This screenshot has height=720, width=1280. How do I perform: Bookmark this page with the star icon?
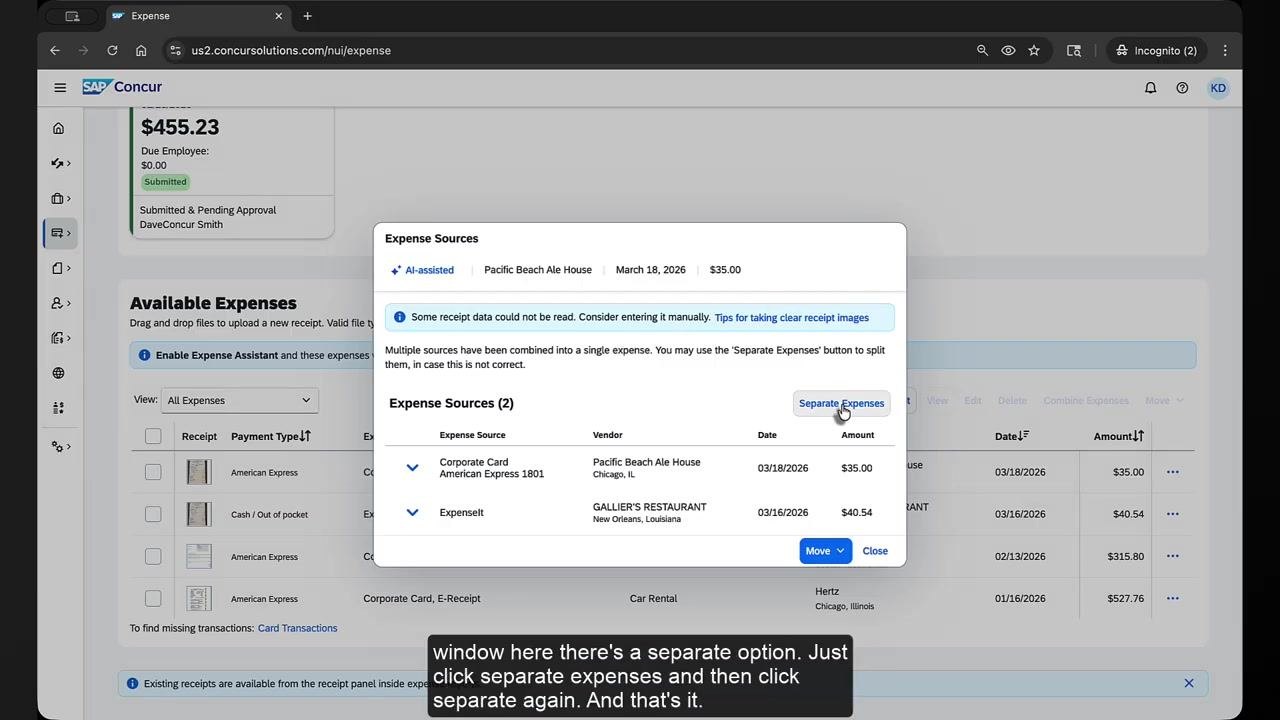pyautogui.click(x=1034, y=50)
